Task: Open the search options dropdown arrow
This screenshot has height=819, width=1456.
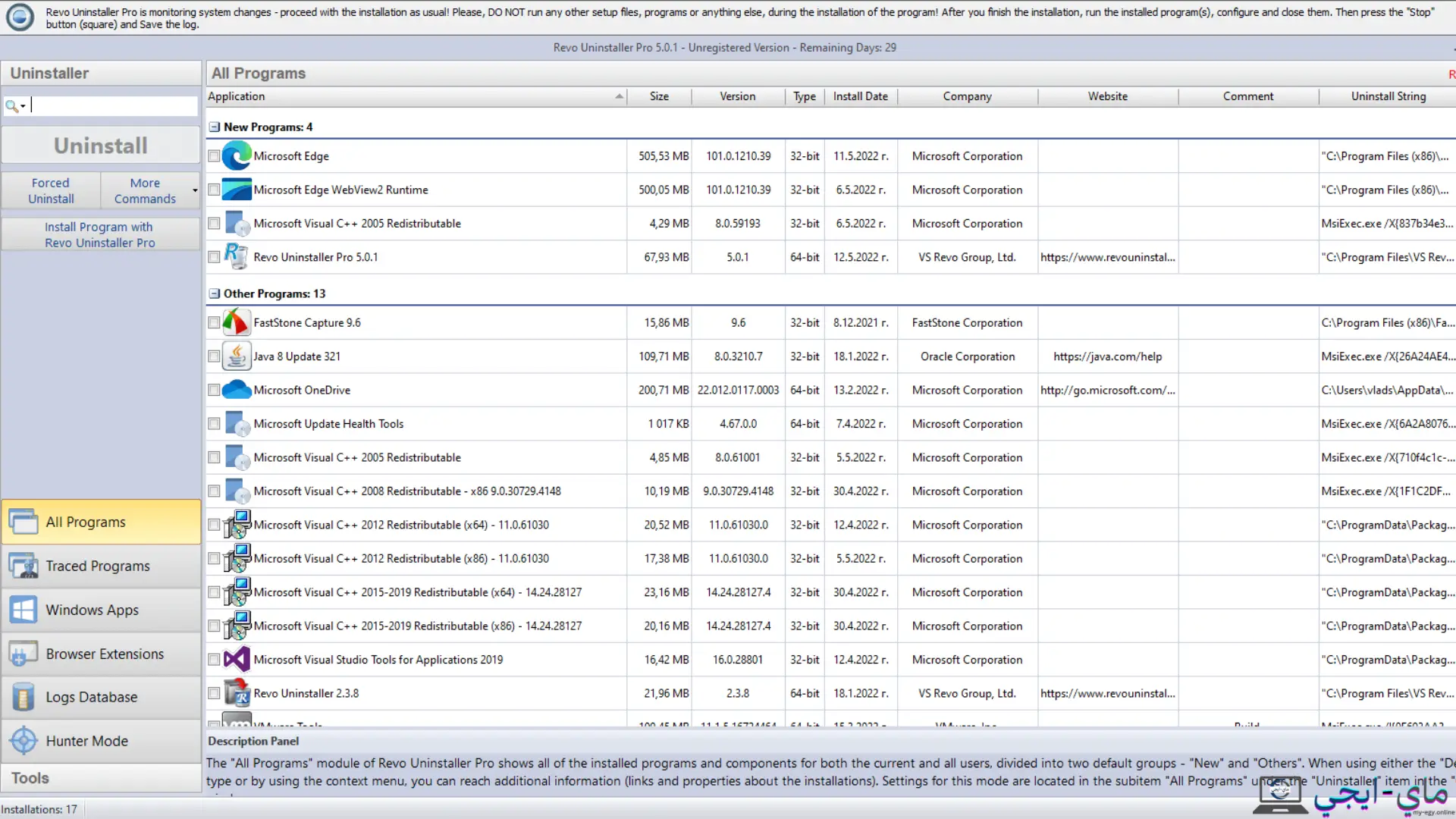Action: [23, 106]
